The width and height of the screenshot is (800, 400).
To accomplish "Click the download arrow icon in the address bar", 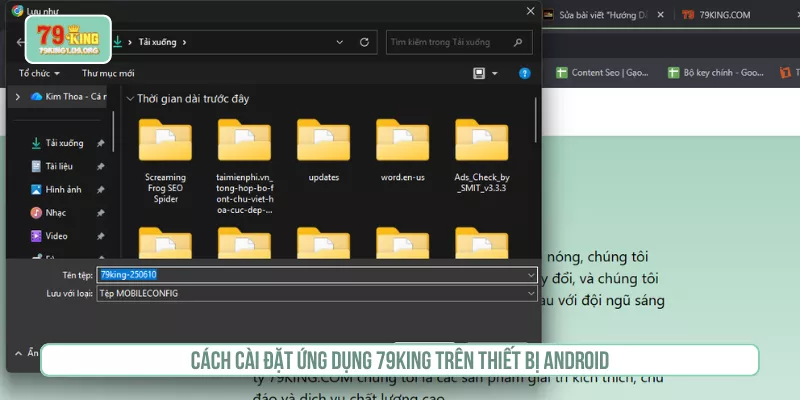I will (x=118, y=42).
